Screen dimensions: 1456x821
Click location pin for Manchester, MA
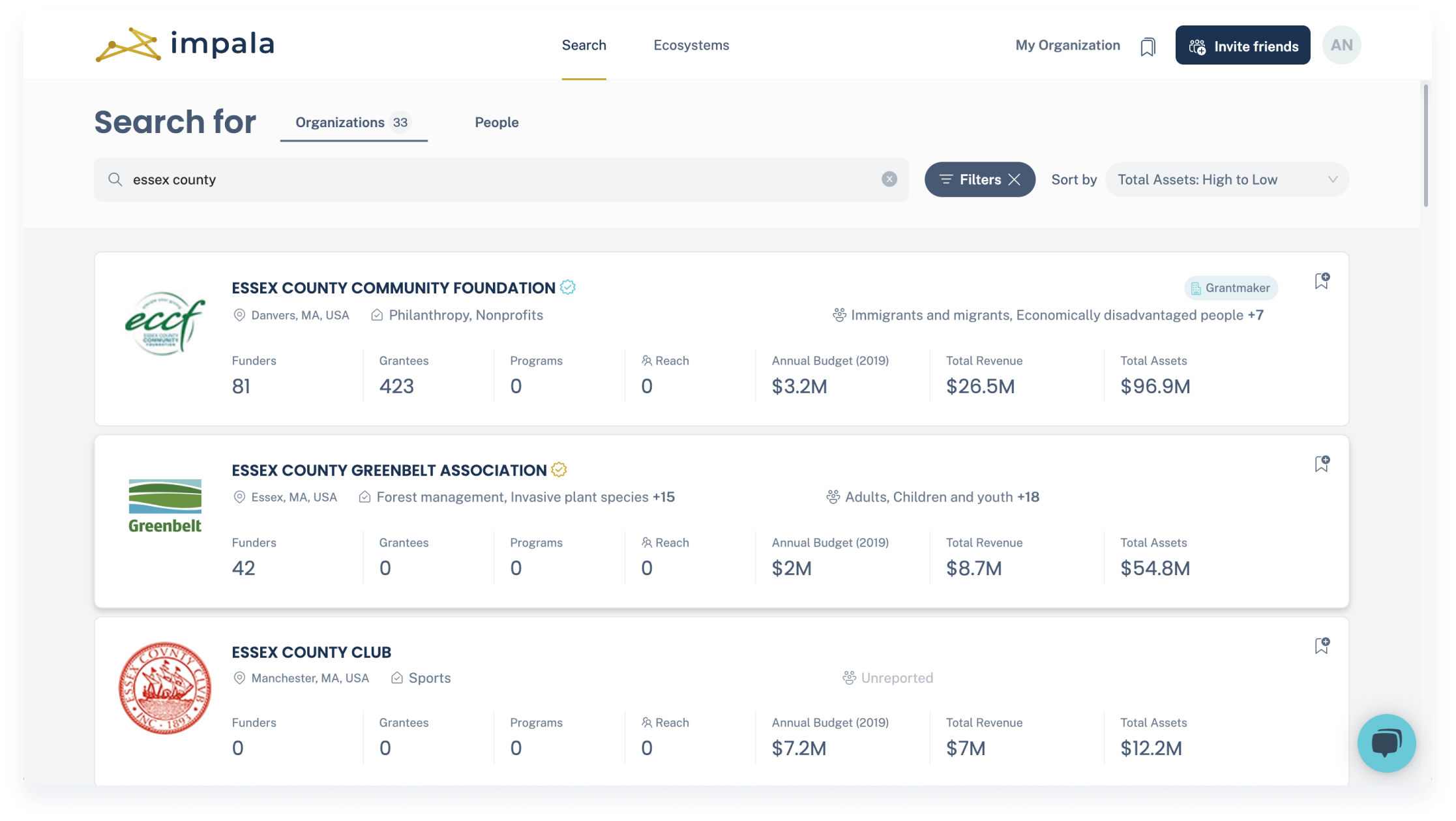239,678
